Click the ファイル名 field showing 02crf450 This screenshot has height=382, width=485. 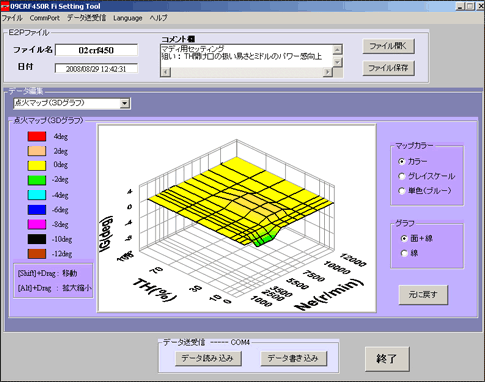[96, 50]
